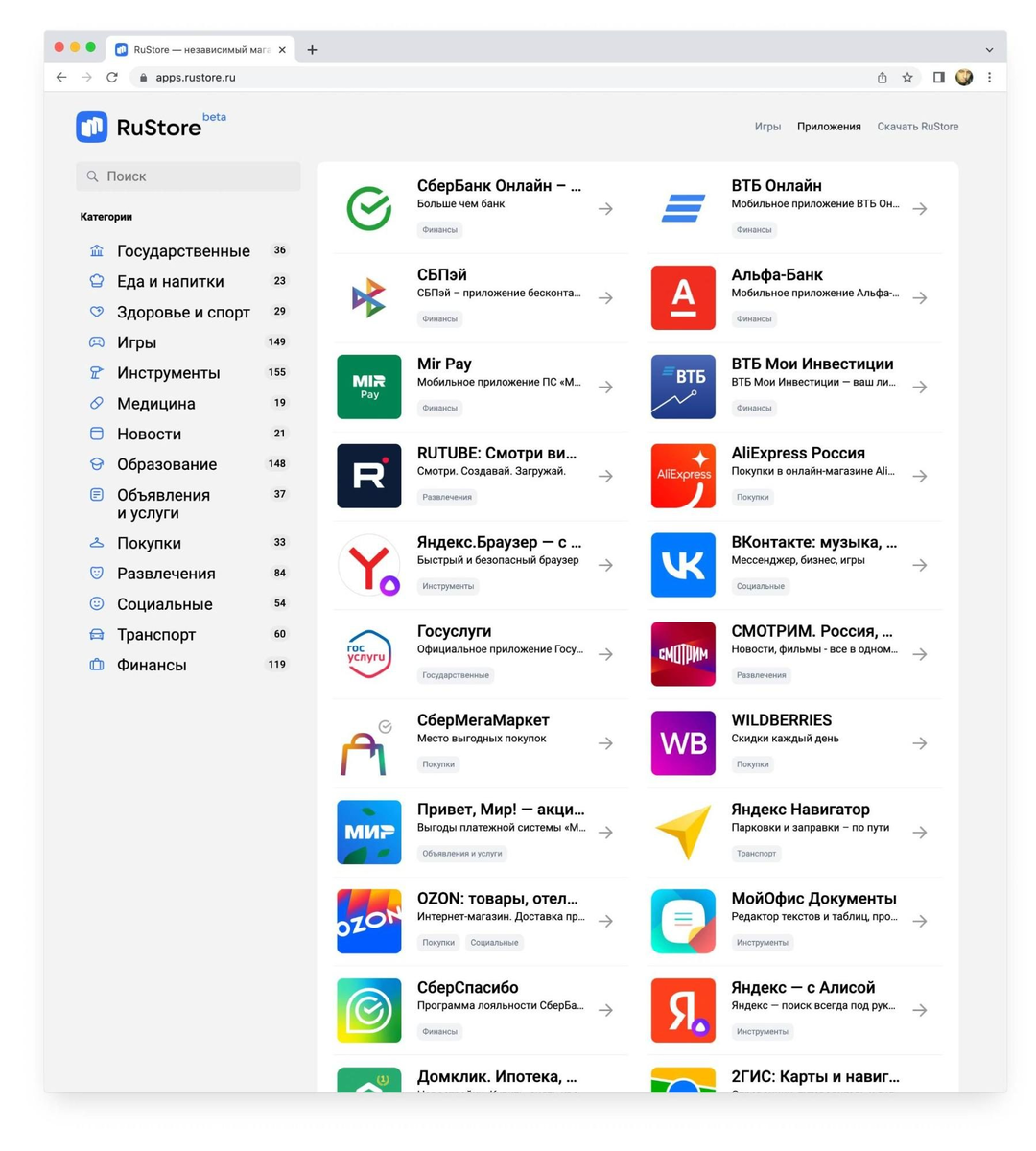Screen dimensions: 1036x1151
Task: Click the browser share icon
Action: pos(883,78)
